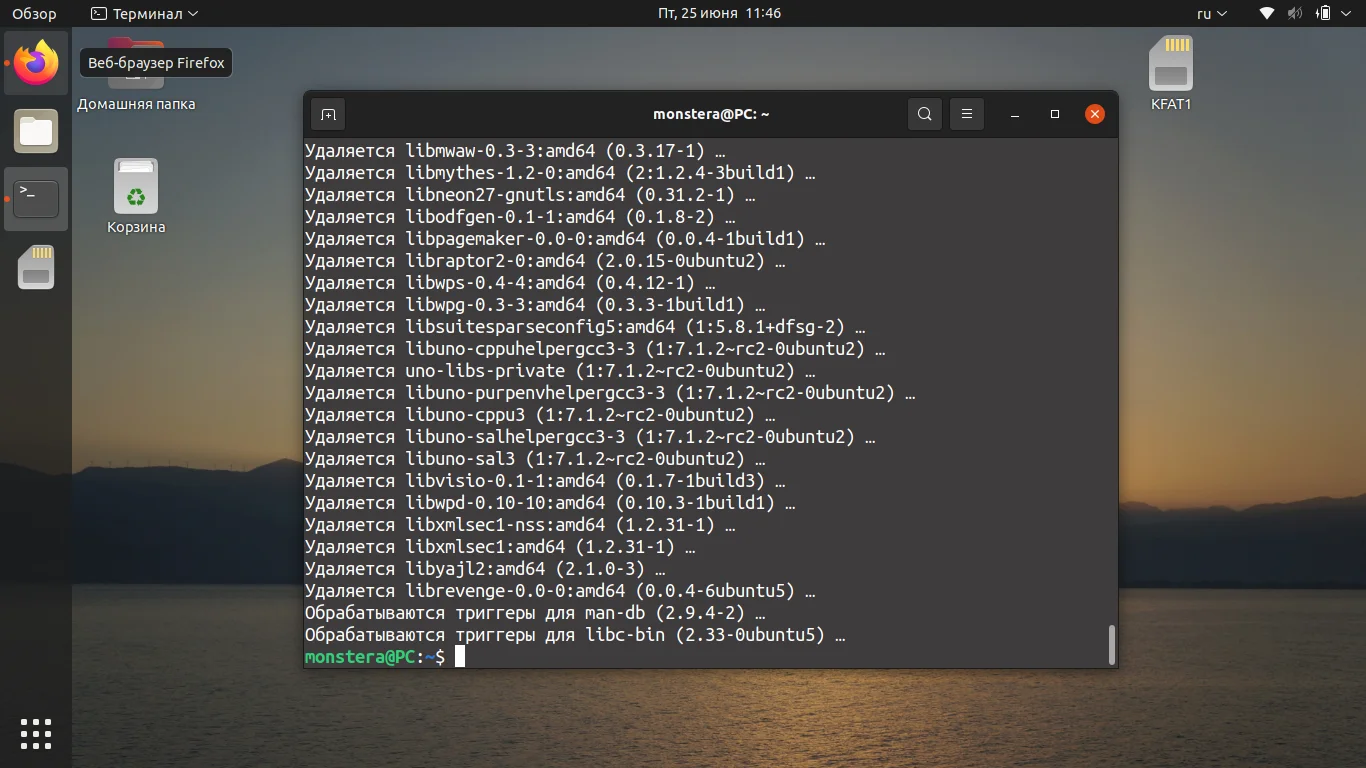1366x768 pixels.
Task: Click the libuno-salhelpergcc3-3 line
Action: 590,437
